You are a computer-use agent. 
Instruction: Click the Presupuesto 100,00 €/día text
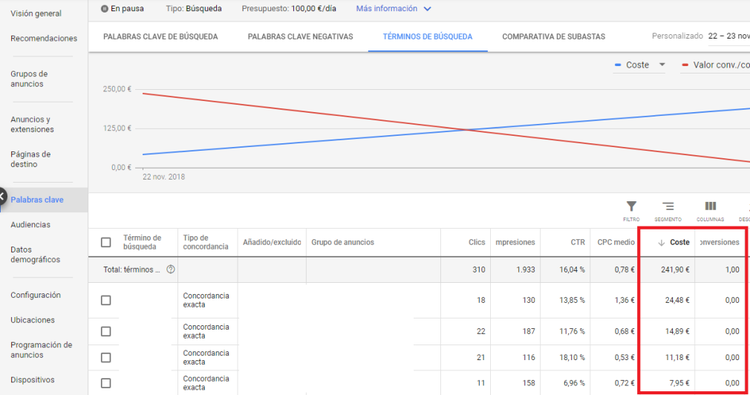289,9
